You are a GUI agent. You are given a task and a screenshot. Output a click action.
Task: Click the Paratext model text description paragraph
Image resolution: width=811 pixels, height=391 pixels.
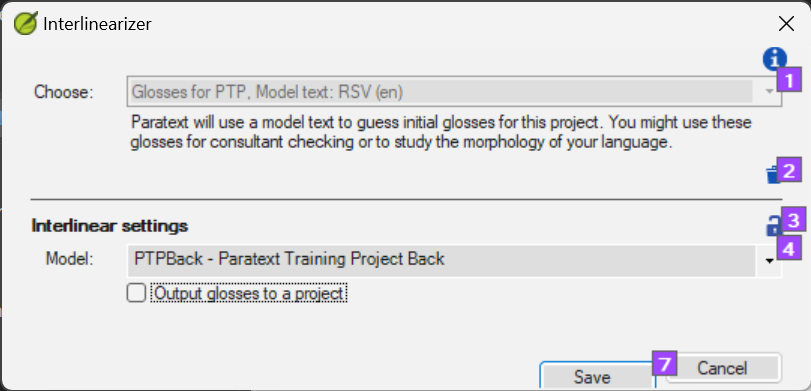[441, 133]
